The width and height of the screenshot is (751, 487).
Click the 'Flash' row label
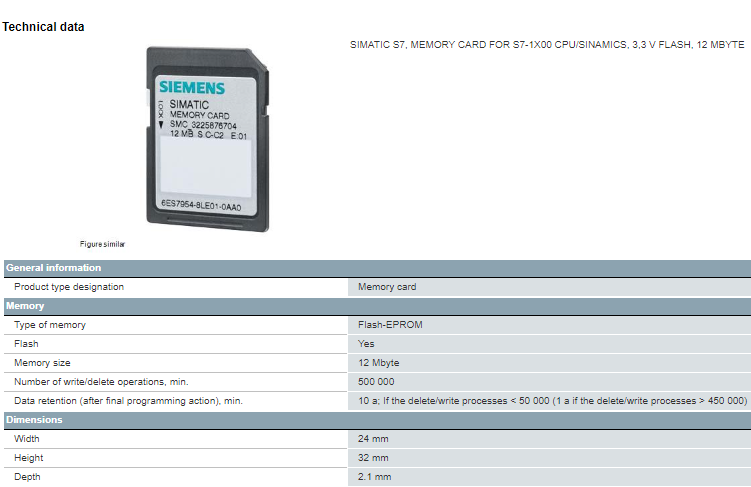point(26,344)
